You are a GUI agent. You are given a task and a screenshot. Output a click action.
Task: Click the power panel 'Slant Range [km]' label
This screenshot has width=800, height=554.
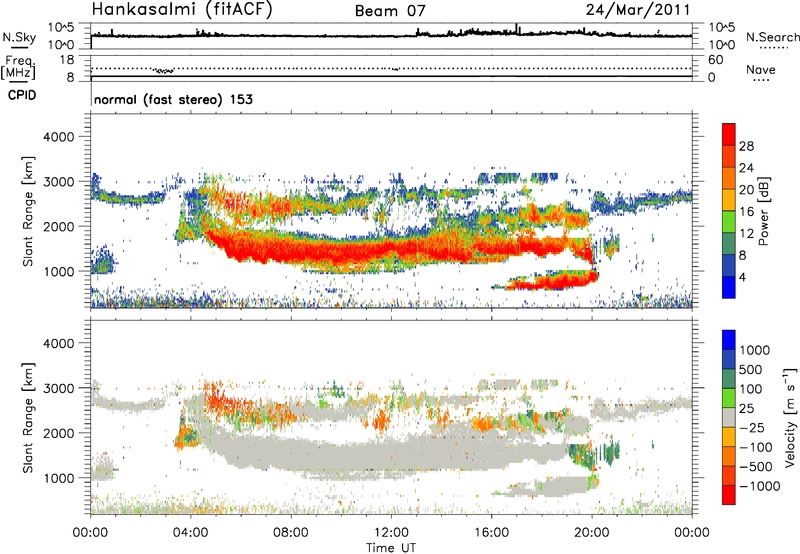[x=28, y=211]
